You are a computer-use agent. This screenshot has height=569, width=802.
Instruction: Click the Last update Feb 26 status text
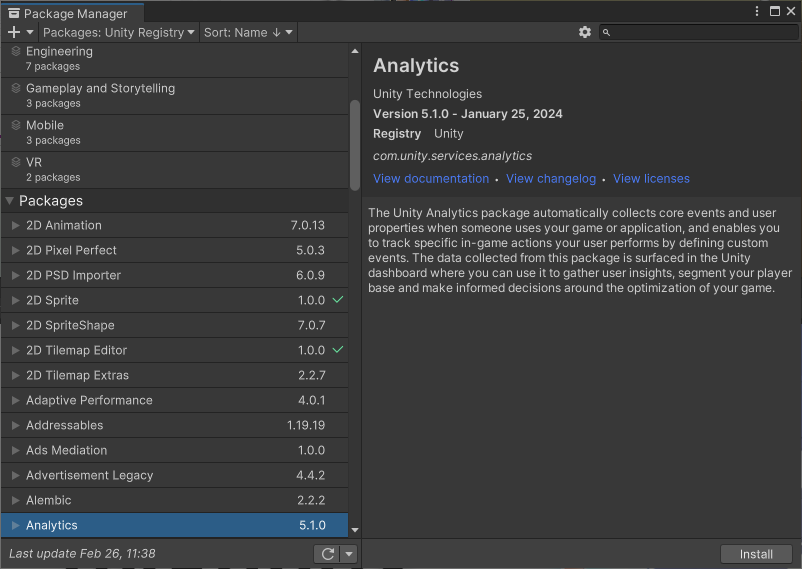82,554
